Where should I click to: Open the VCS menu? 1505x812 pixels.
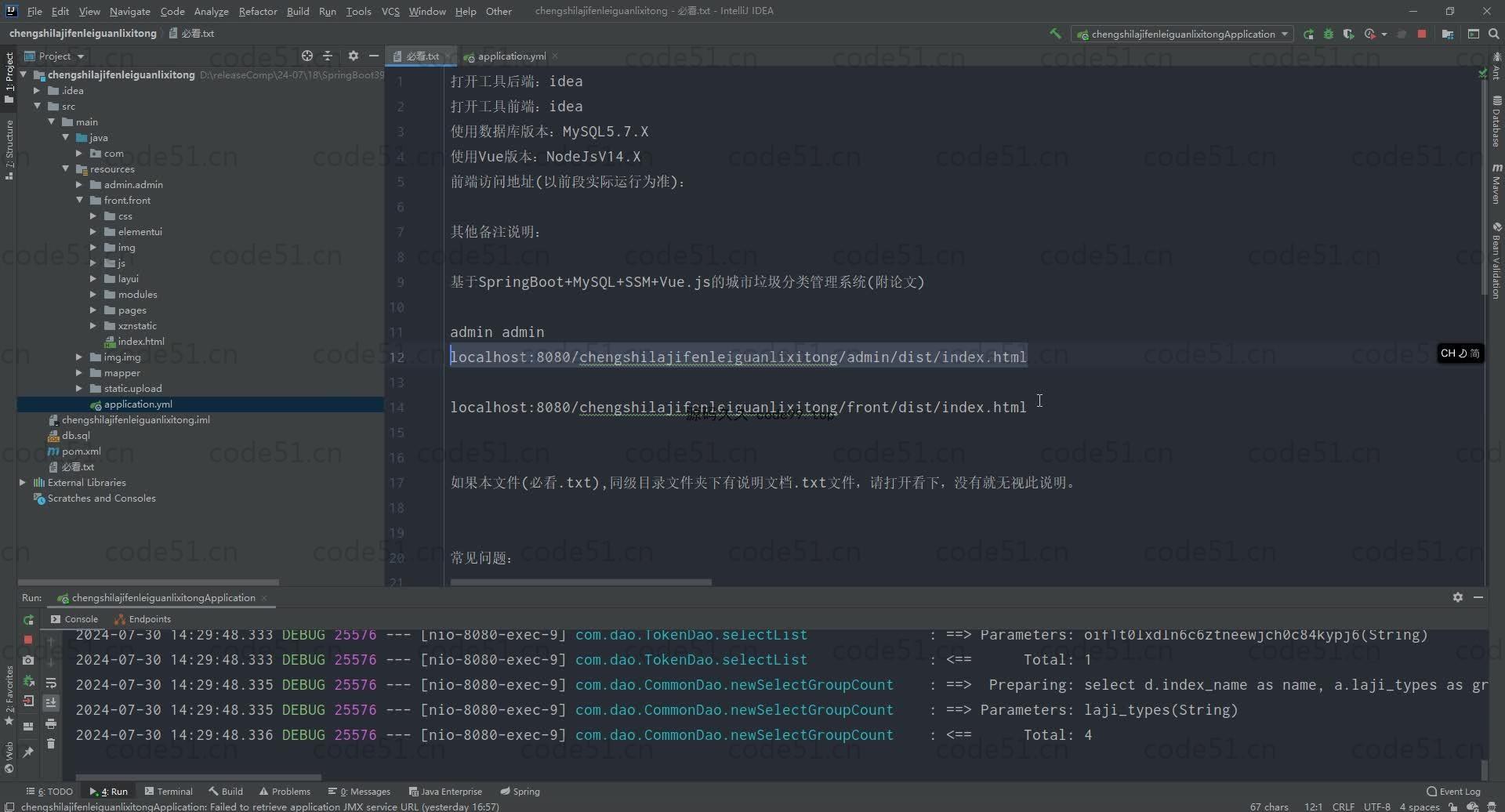pyautogui.click(x=390, y=11)
